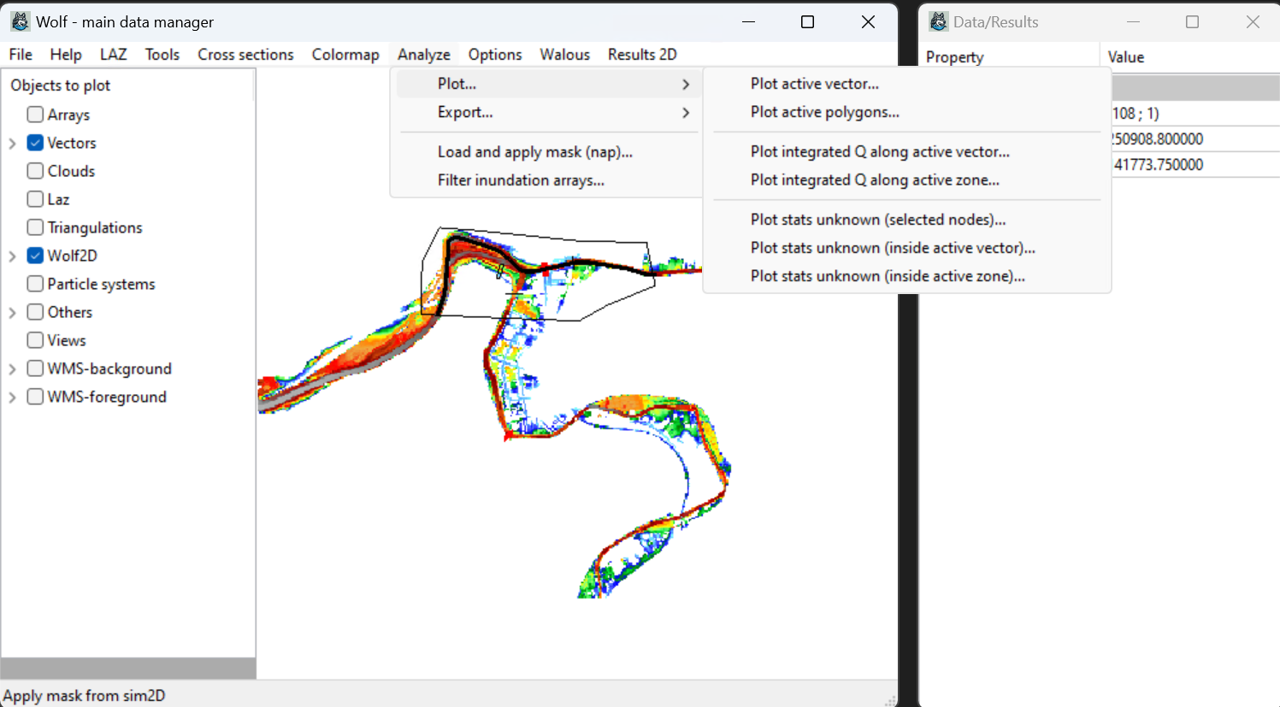
Task: Minimize the Data/Results window
Action: (1132, 22)
